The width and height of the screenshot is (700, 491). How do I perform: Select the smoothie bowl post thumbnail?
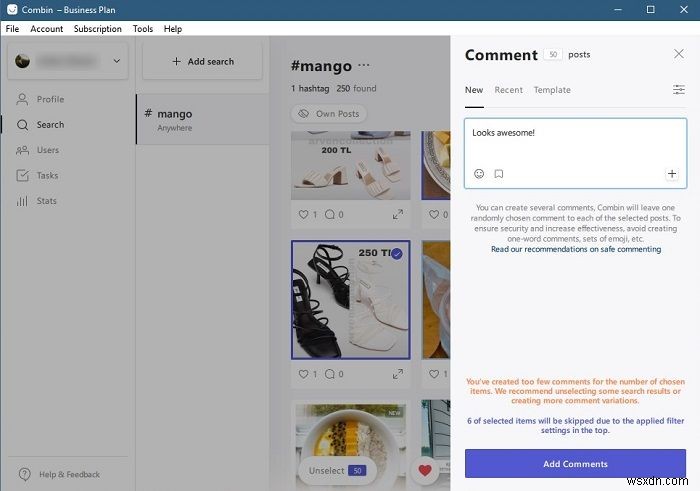tap(350, 446)
